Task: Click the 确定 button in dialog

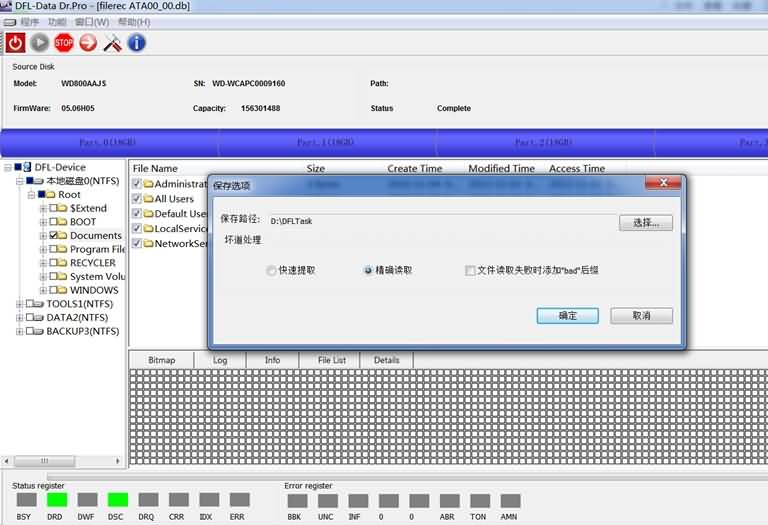Action: (x=567, y=315)
